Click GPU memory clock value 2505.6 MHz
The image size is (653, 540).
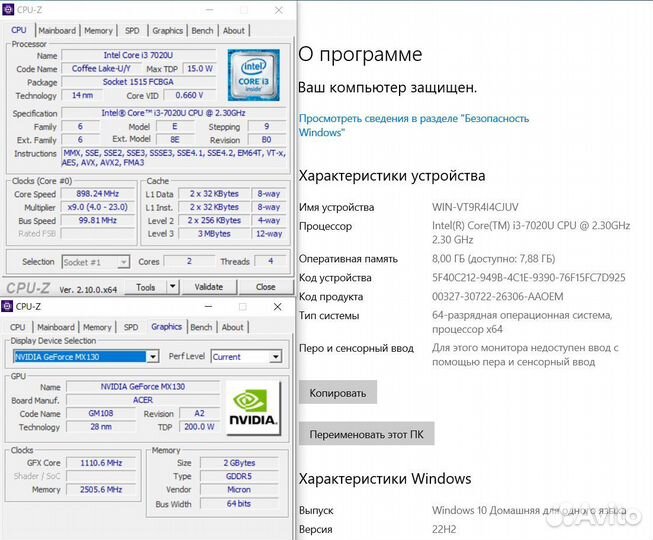click(x=101, y=489)
